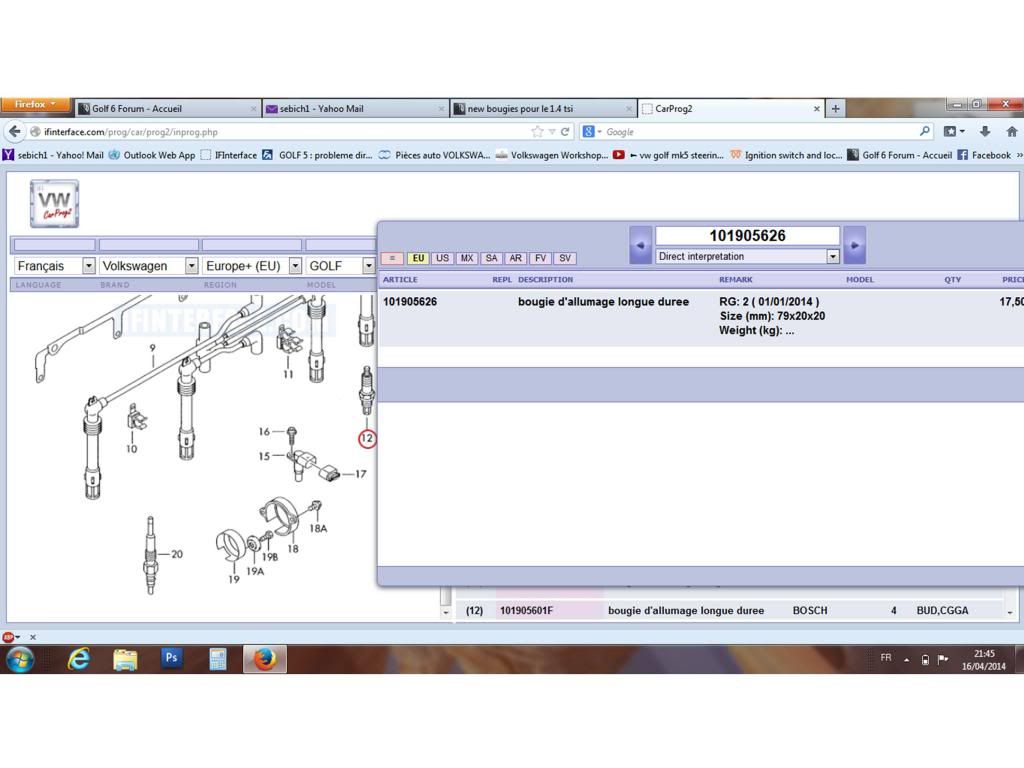Open Photoshop from the taskbar

171,658
